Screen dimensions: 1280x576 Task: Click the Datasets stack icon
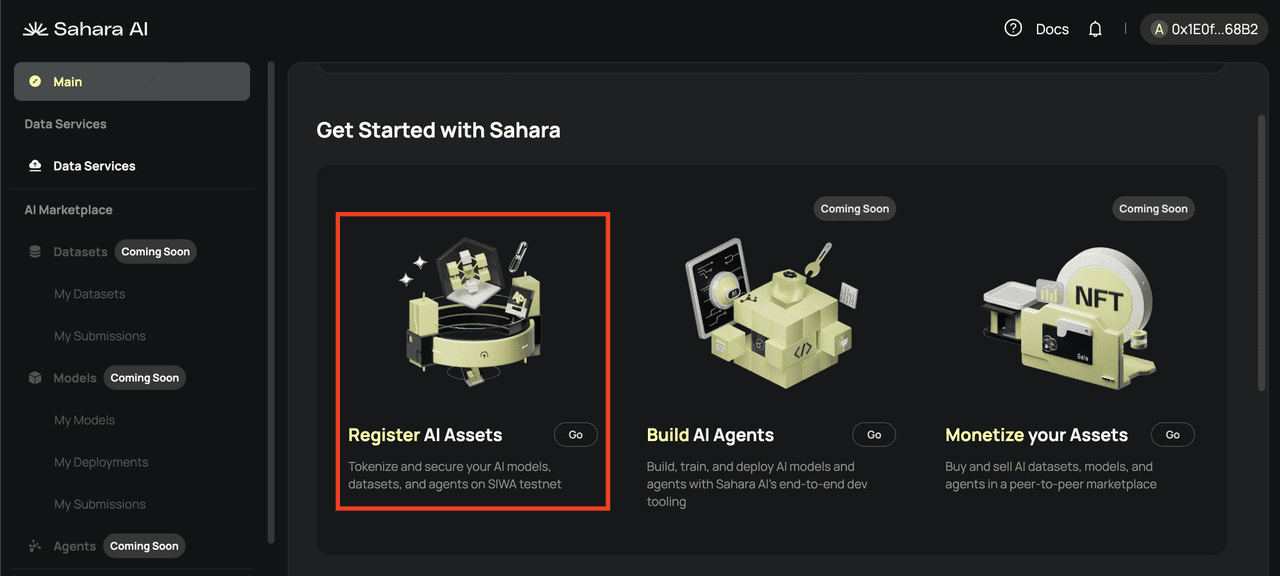(x=36, y=252)
